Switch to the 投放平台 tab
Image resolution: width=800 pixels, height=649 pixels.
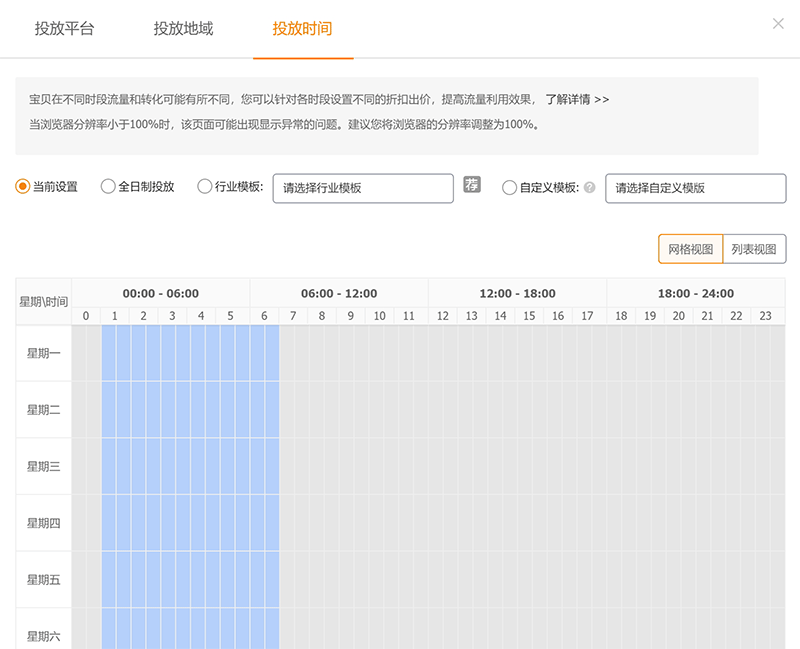[64, 29]
